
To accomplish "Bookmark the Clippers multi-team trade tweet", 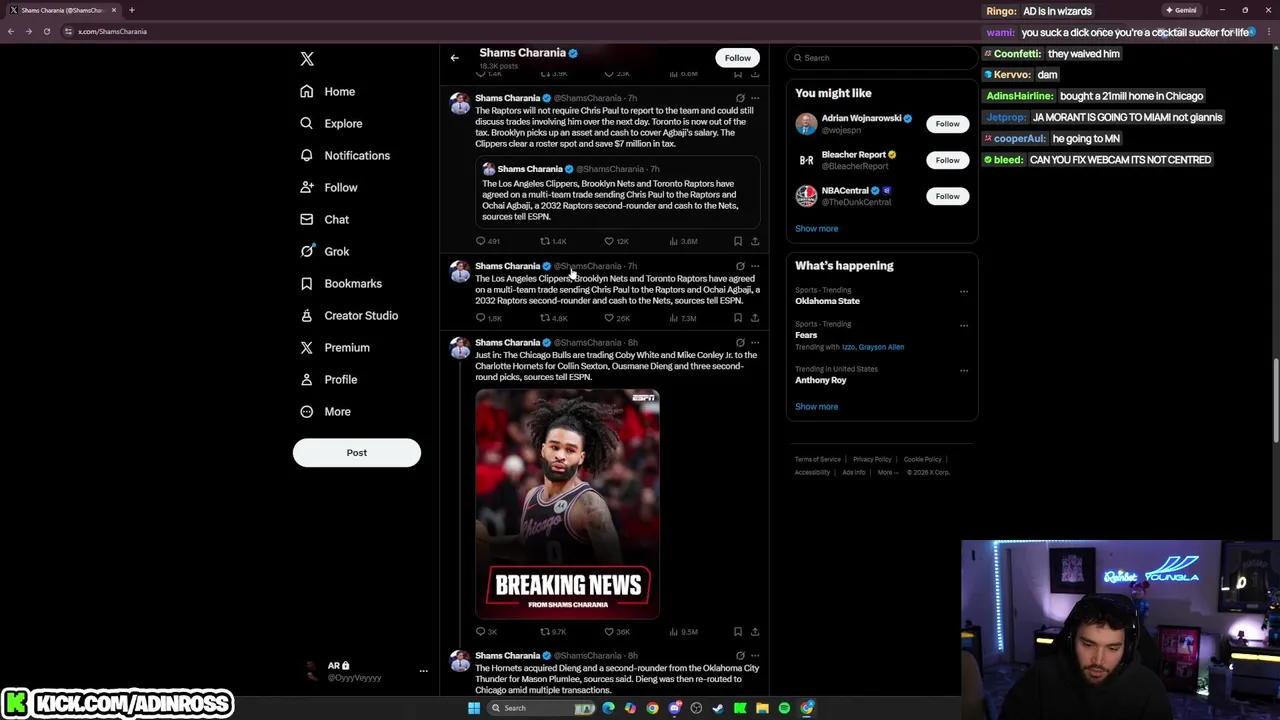I will point(738,318).
